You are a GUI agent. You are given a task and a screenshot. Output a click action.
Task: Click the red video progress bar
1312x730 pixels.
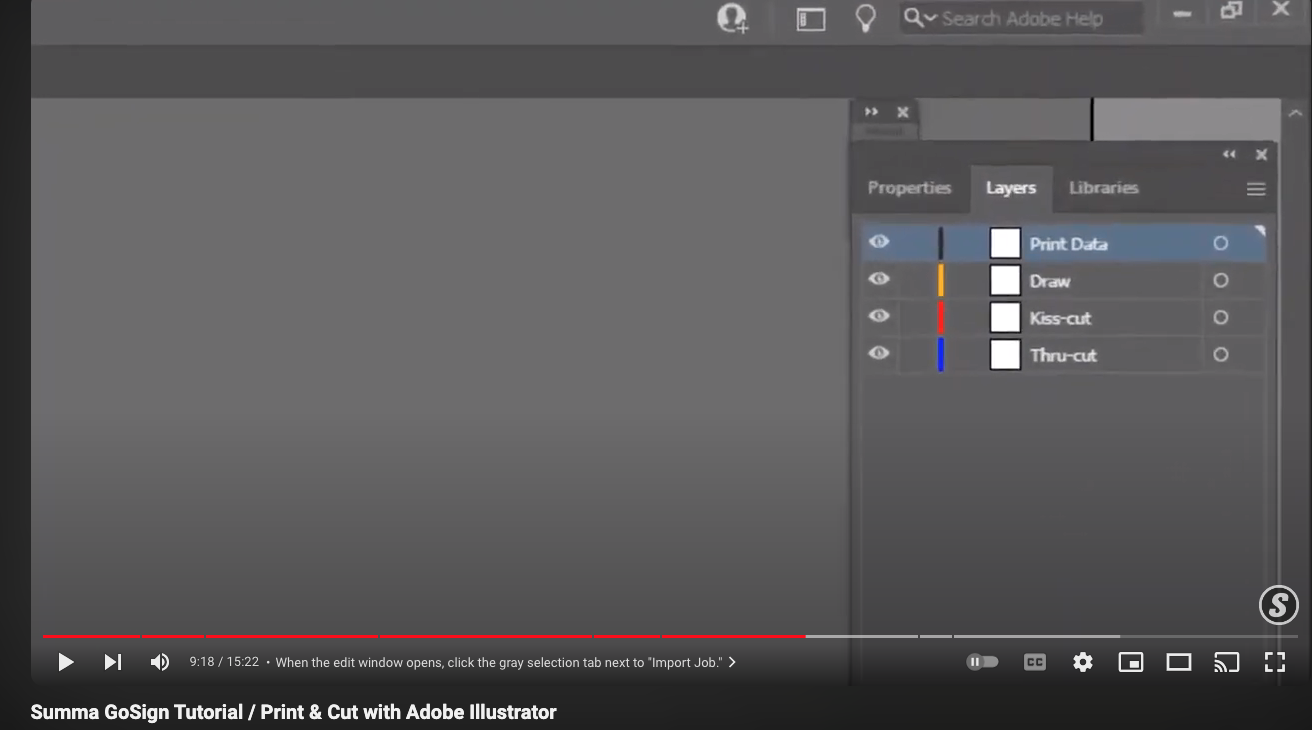pos(424,636)
